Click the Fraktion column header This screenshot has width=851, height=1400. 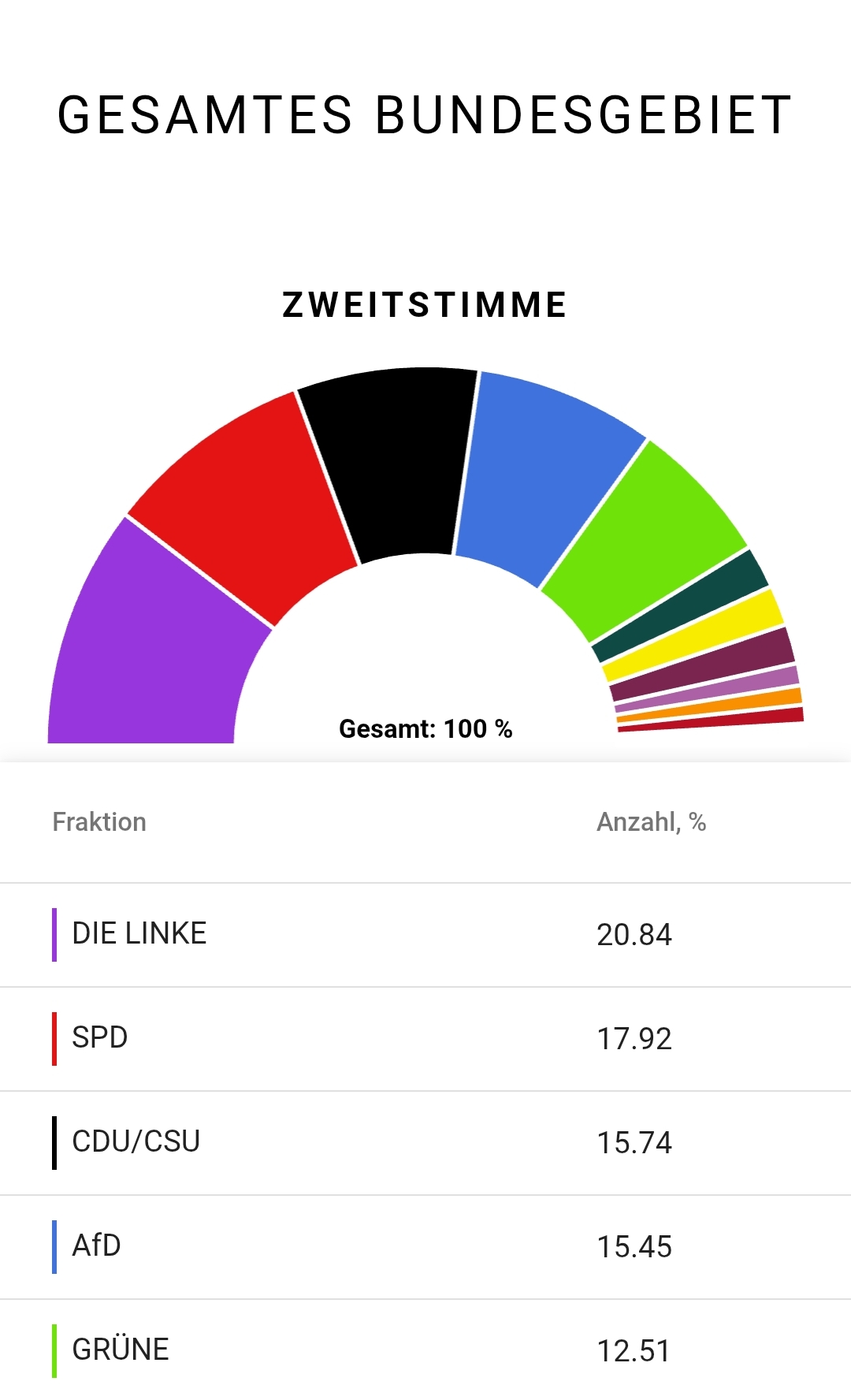pyautogui.click(x=99, y=822)
